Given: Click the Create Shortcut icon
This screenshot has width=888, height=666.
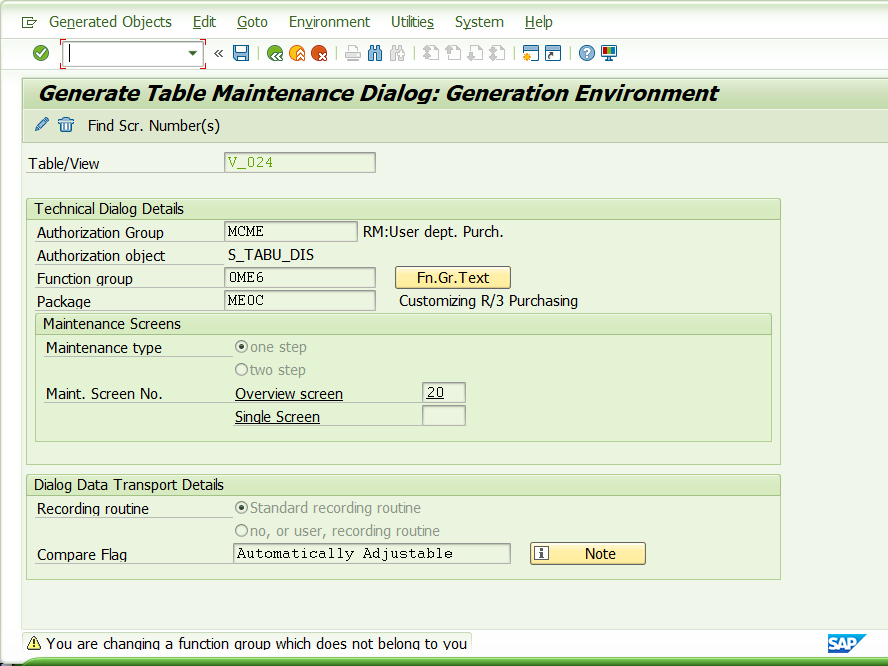Looking at the screenshot, I should [553, 53].
